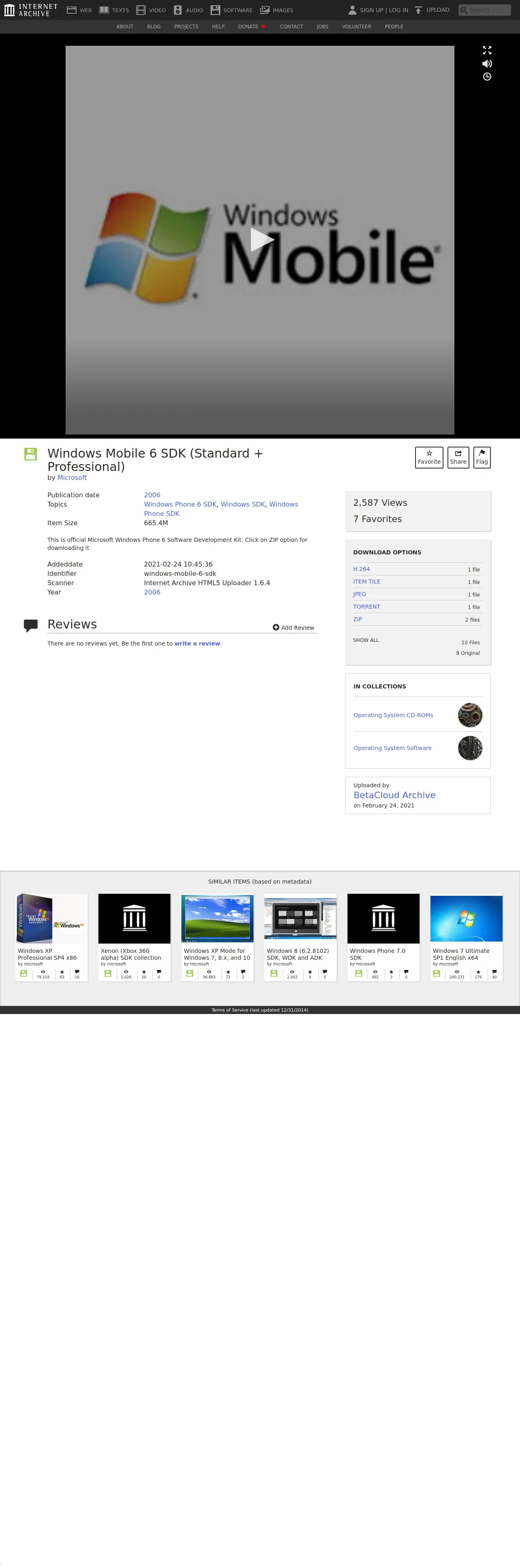Open the Operating System CD-ROMs collection thumbnail

tap(470, 715)
